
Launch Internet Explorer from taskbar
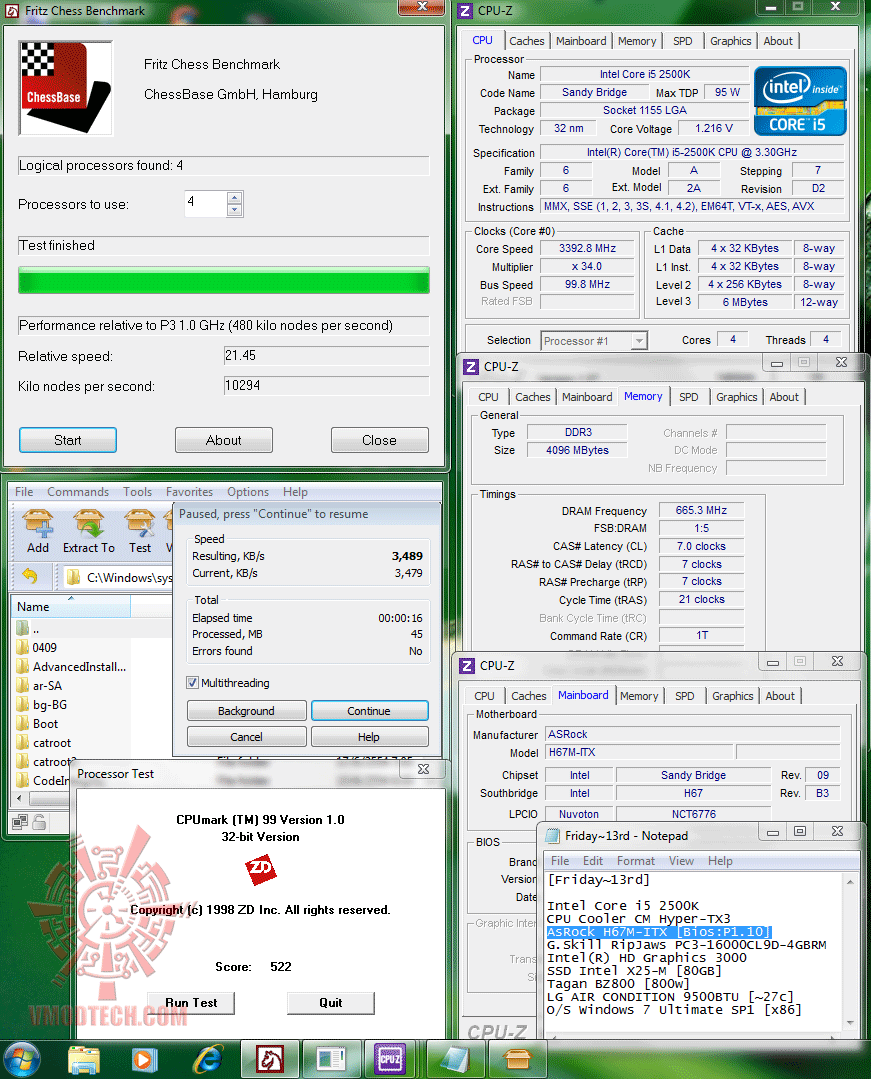coord(208,1060)
